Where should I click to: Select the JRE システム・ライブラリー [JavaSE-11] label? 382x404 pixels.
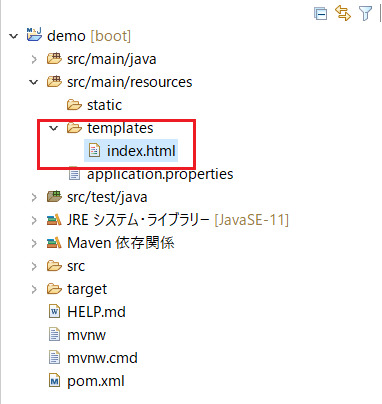click(178, 220)
